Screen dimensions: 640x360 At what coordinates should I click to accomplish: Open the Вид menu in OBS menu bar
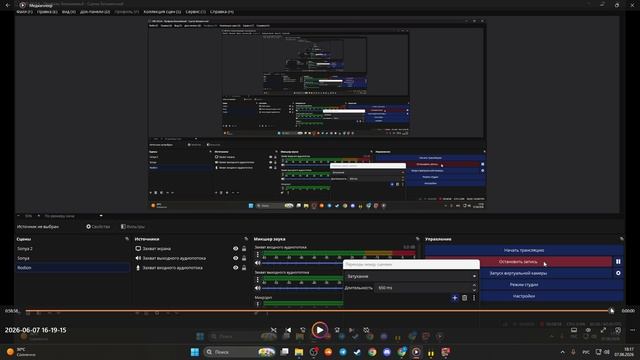click(69, 12)
